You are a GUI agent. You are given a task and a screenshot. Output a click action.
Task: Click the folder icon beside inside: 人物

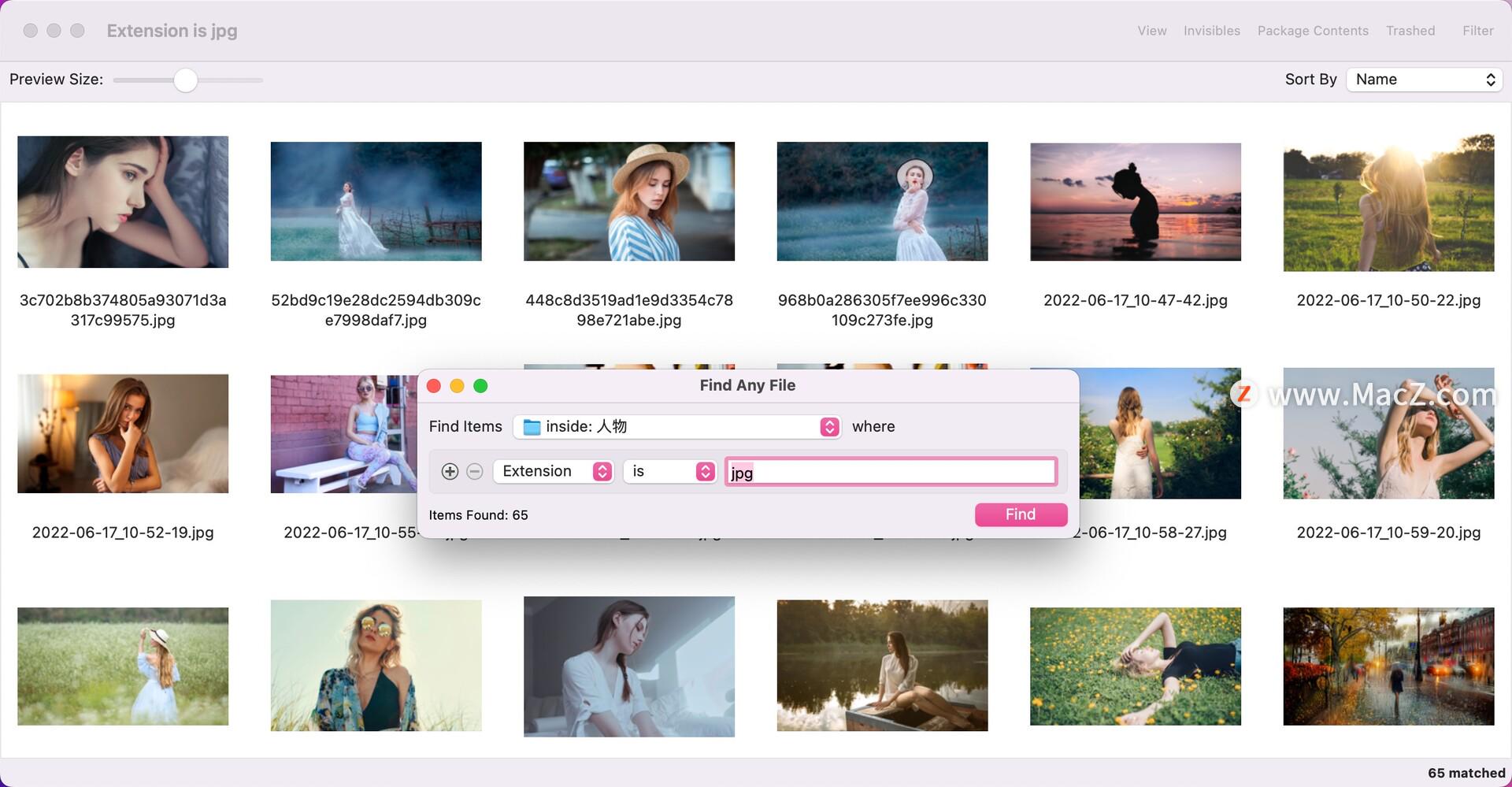coord(532,427)
